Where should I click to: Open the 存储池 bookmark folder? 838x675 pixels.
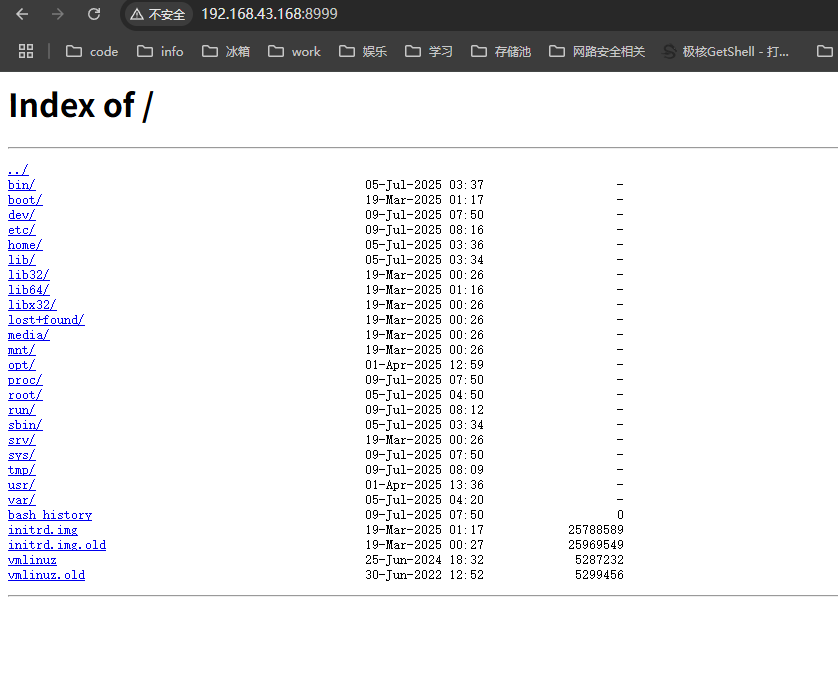(500, 51)
